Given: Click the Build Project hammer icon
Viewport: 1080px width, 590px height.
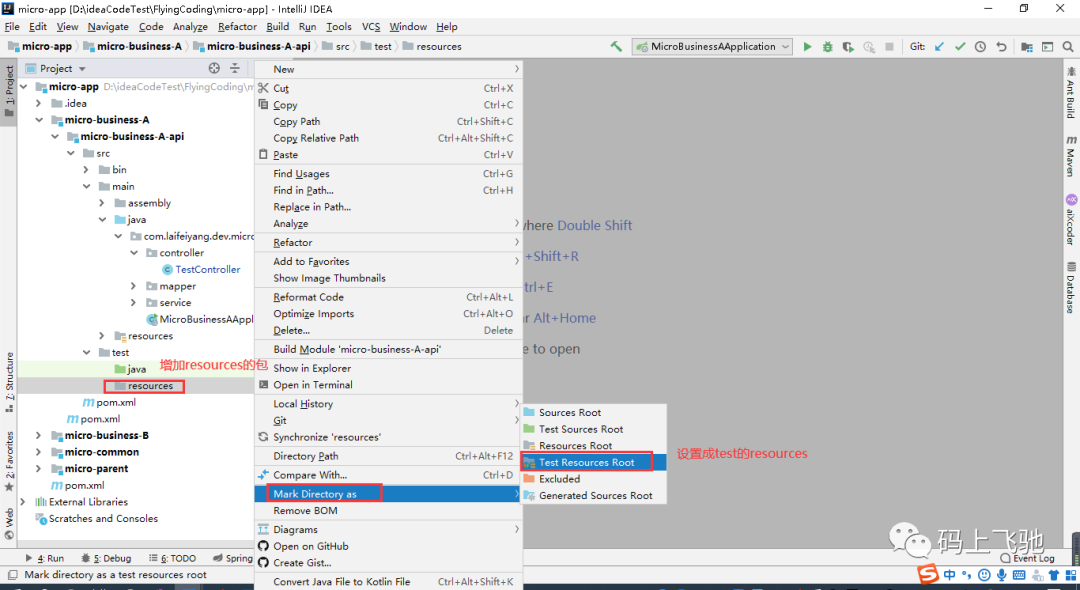Looking at the screenshot, I should pos(616,46).
